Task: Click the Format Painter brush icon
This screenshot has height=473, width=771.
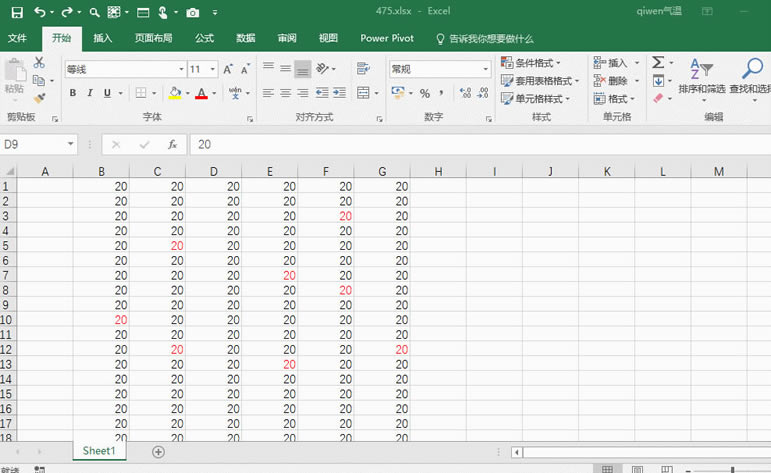Action: click(40, 98)
